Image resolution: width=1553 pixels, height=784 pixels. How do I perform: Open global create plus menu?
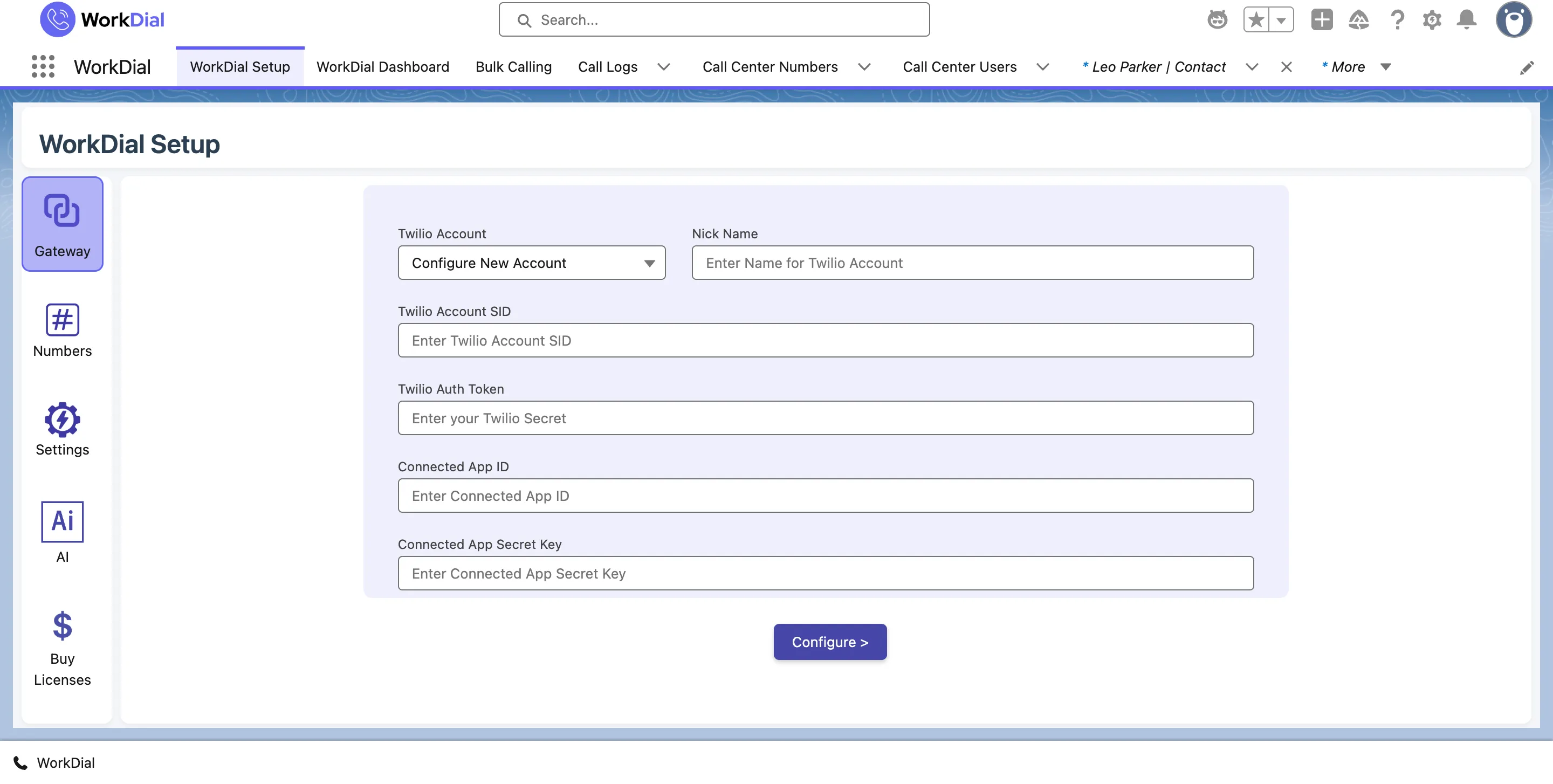click(x=1322, y=19)
